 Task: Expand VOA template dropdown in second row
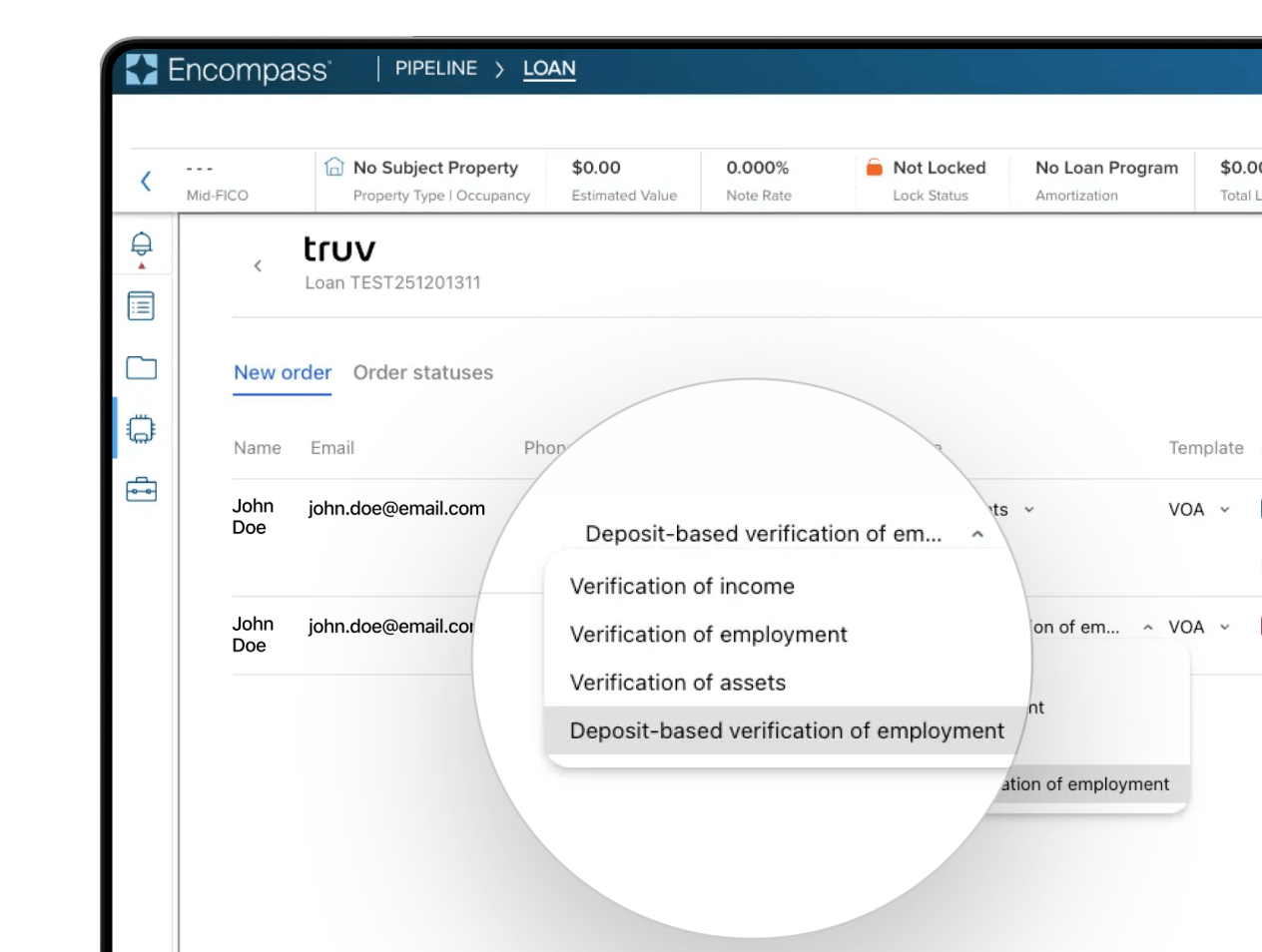1225,628
